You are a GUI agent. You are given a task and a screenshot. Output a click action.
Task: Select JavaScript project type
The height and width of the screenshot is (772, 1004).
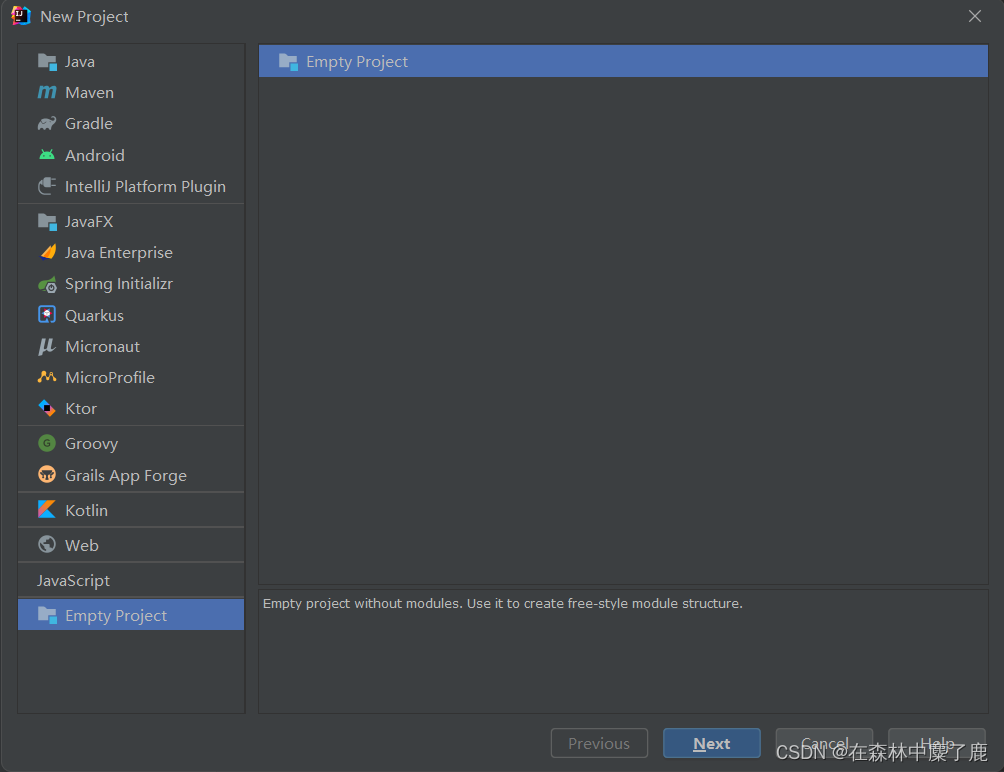(x=74, y=581)
